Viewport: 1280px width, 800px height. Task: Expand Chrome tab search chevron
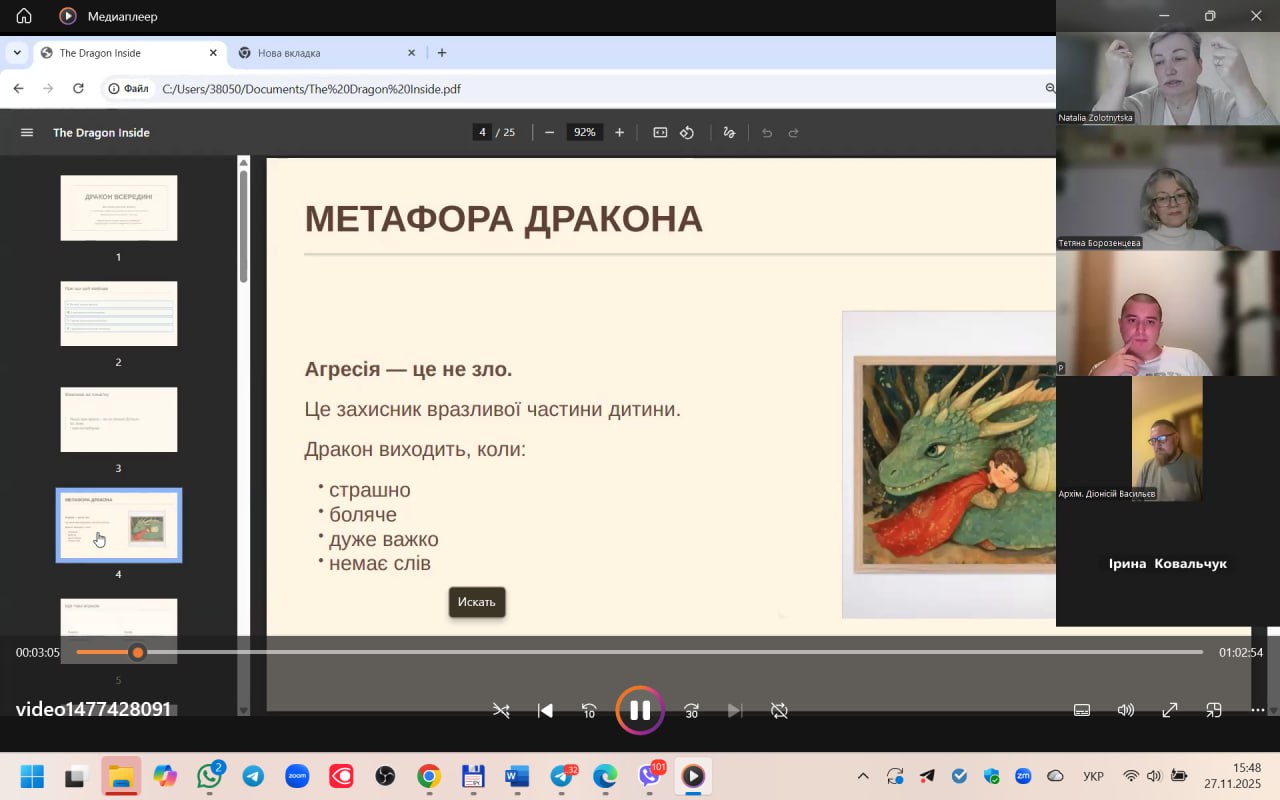17,53
